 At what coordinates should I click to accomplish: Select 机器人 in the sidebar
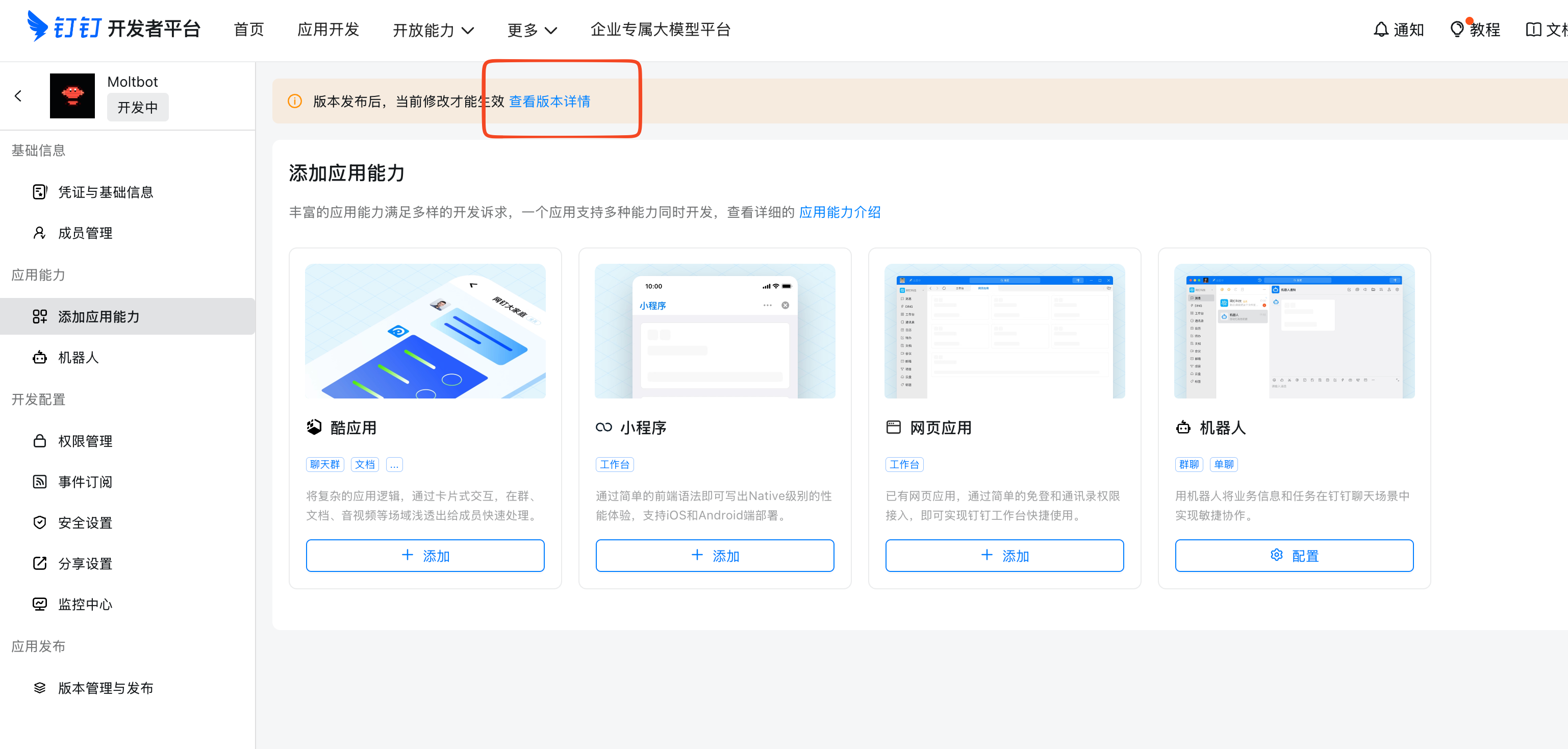(x=78, y=358)
